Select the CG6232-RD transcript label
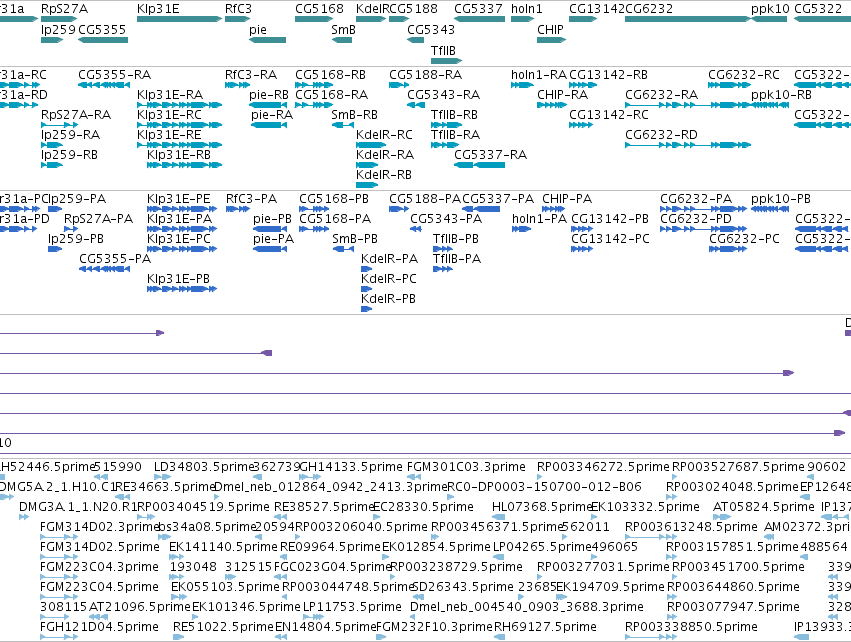 [x=662, y=135]
